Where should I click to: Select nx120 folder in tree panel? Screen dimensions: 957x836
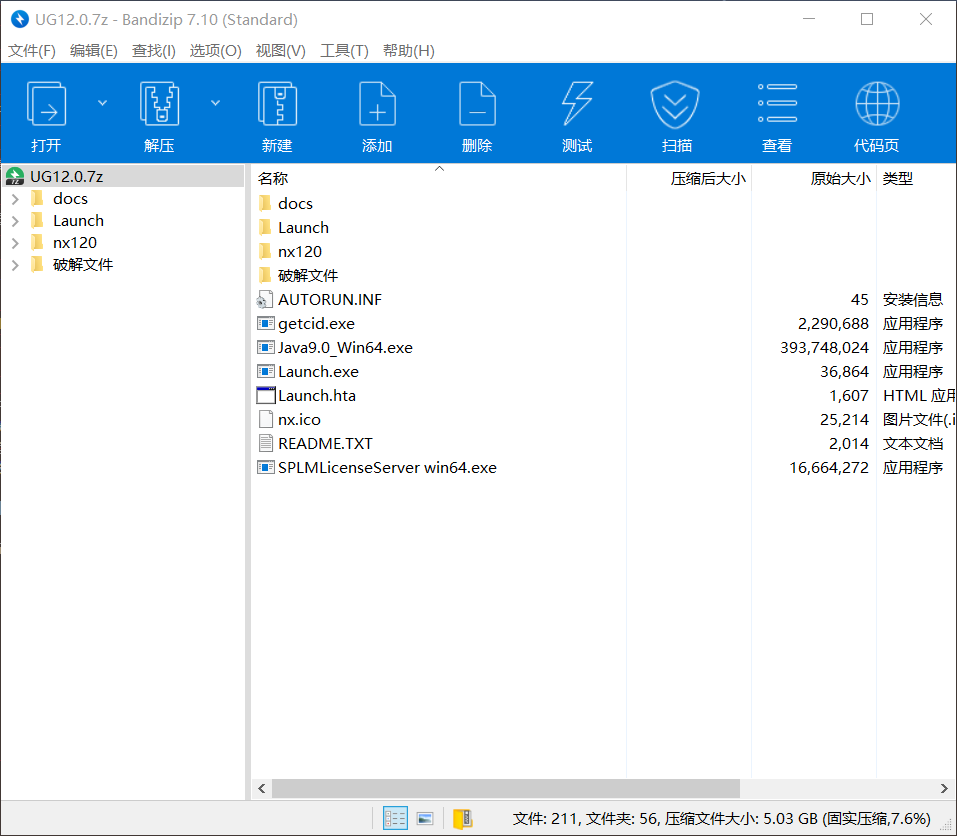[x=74, y=243]
